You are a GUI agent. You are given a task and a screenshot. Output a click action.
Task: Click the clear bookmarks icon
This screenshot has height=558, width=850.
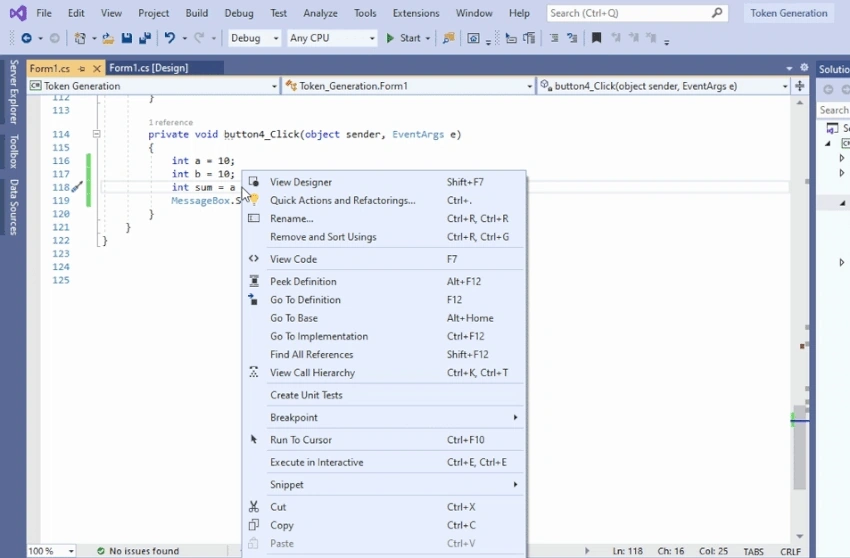(652, 38)
